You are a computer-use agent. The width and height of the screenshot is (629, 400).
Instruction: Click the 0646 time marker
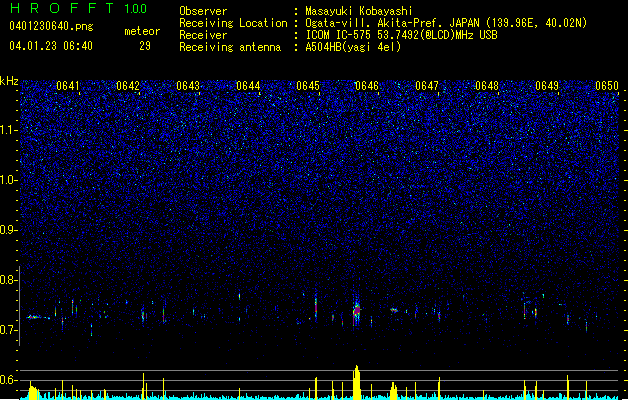(367, 86)
